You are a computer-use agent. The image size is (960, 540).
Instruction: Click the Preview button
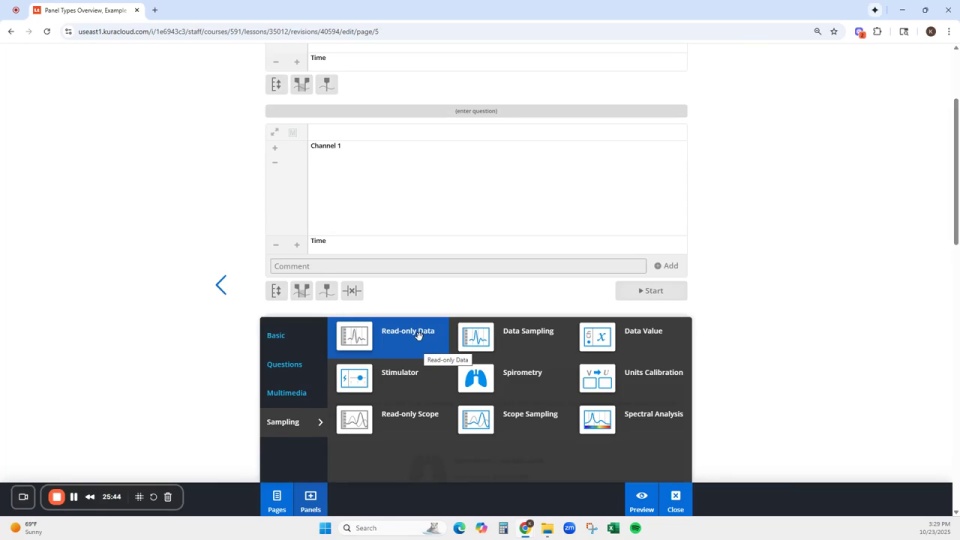click(x=641, y=500)
